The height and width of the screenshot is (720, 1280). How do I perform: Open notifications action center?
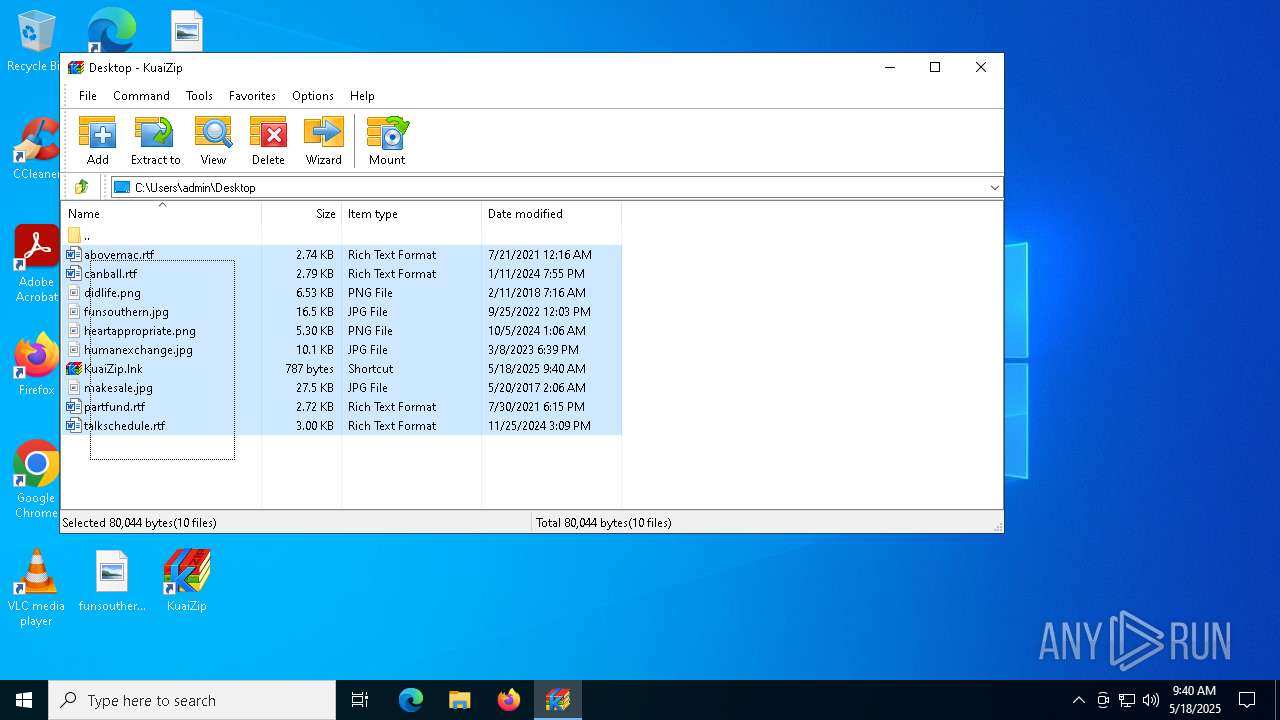pos(1247,700)
